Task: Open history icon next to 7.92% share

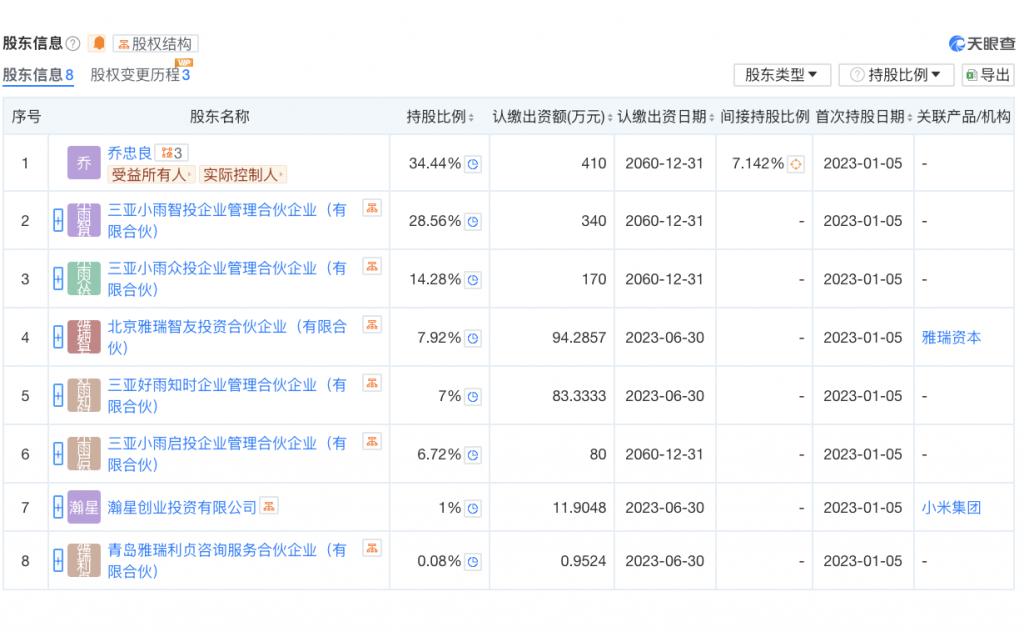Action: pyautogui.click(x=473, y=338)
